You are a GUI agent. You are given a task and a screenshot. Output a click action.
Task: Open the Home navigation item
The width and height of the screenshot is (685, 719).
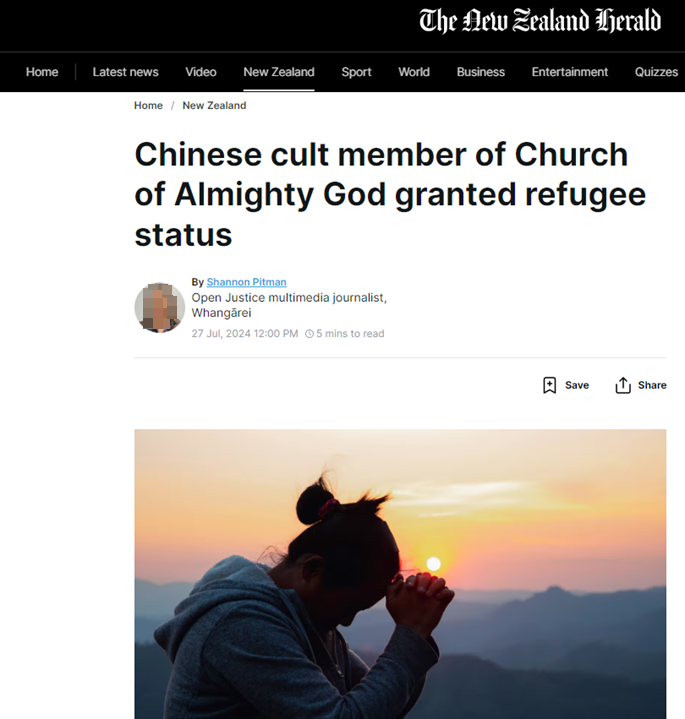42,72
